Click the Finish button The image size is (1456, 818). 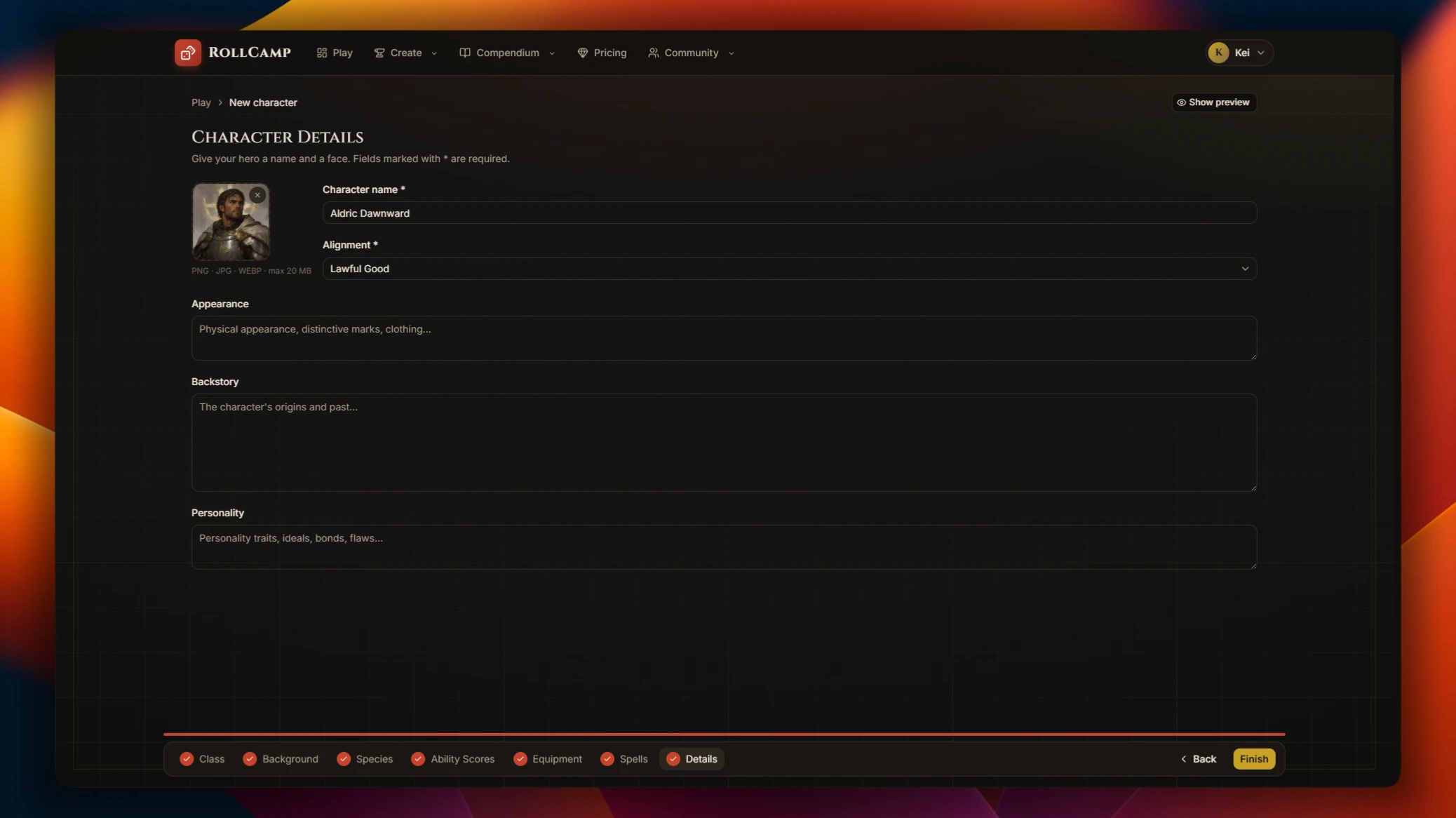pyautogui.click(x=1254, y=759)
